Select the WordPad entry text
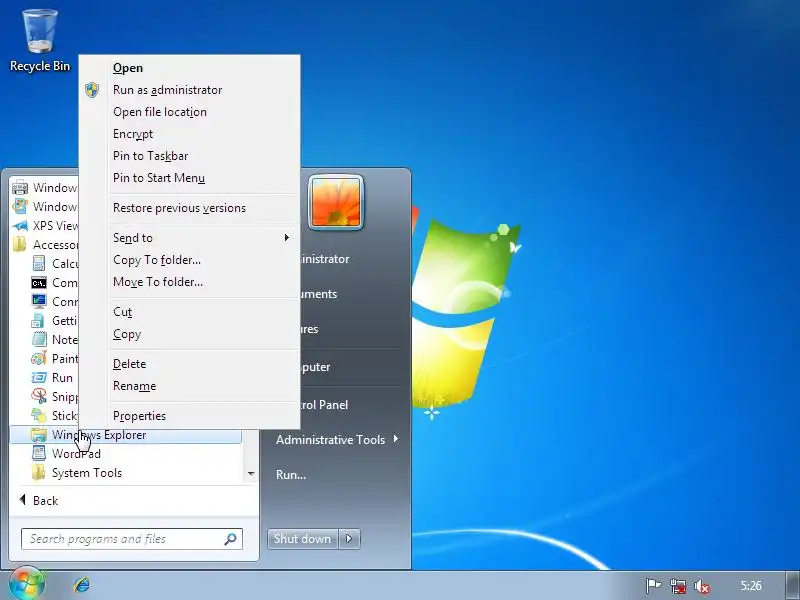Viewport: 800px width, 600px height. tap(76, 454)
